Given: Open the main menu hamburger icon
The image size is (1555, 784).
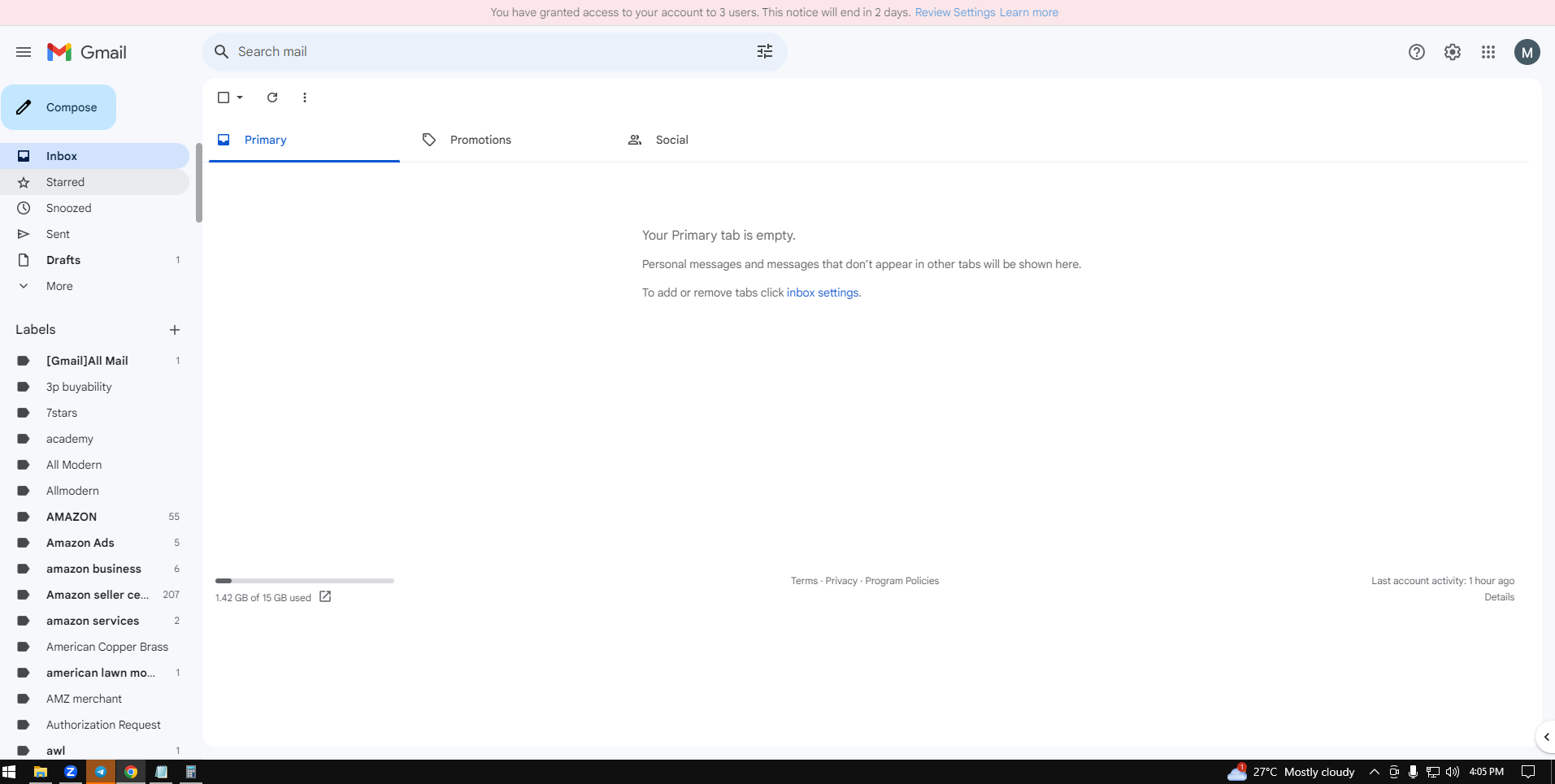Looking at the screenshot, I should pos(24,52).
